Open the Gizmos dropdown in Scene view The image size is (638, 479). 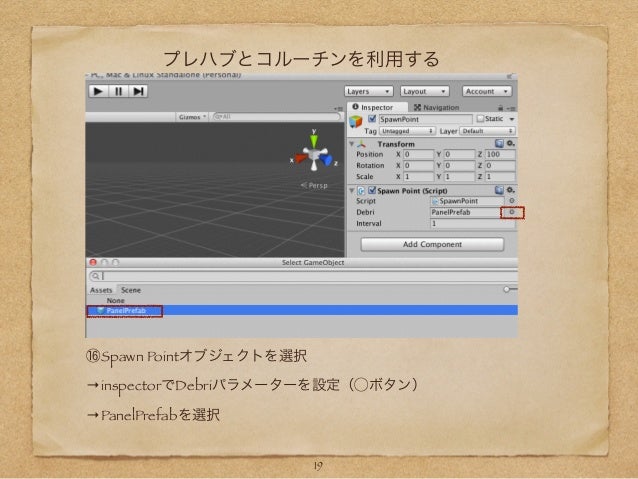[x=192, y=117]
